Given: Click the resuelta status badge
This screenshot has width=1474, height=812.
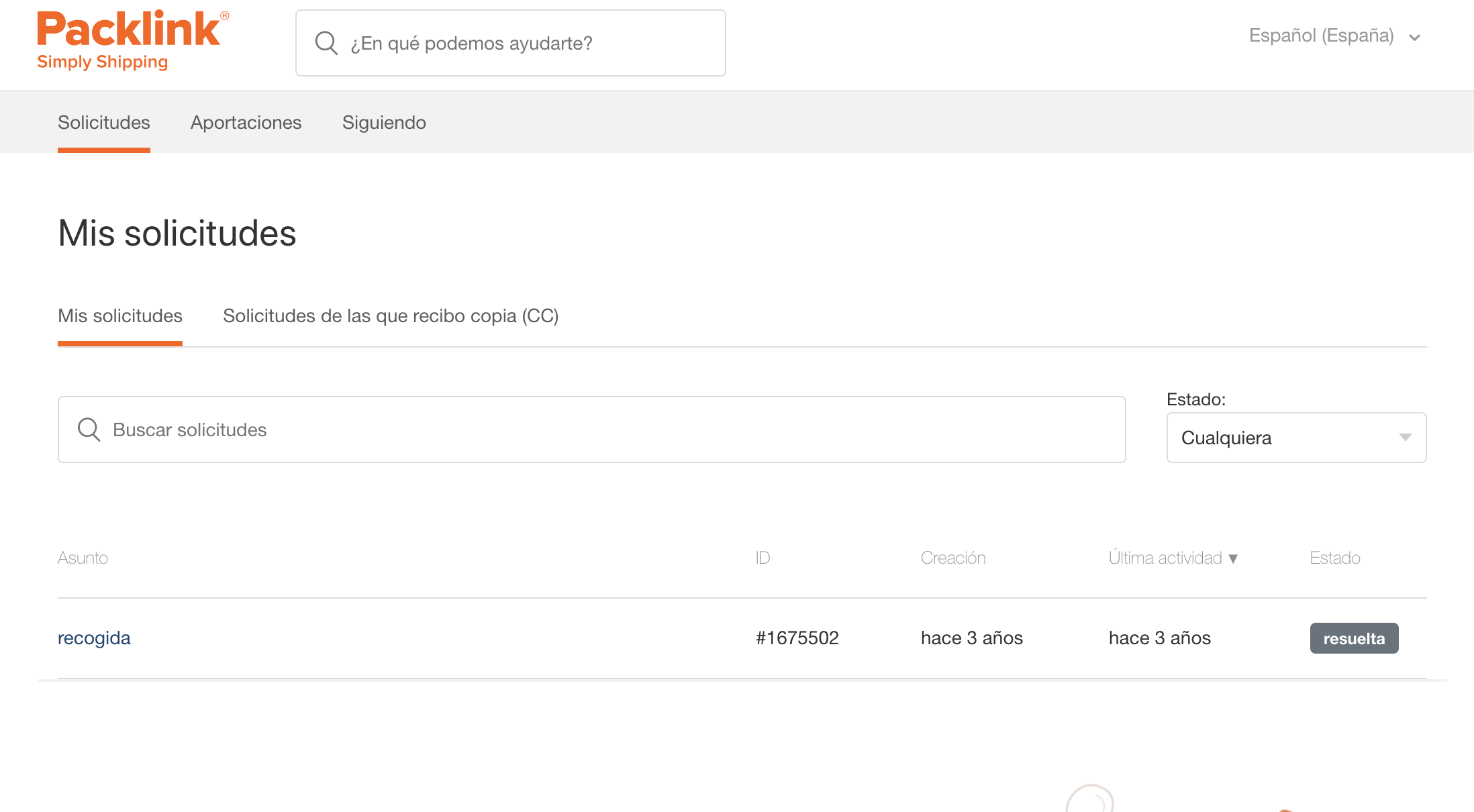Looking at the screenshot, I should pos(1354,638).
